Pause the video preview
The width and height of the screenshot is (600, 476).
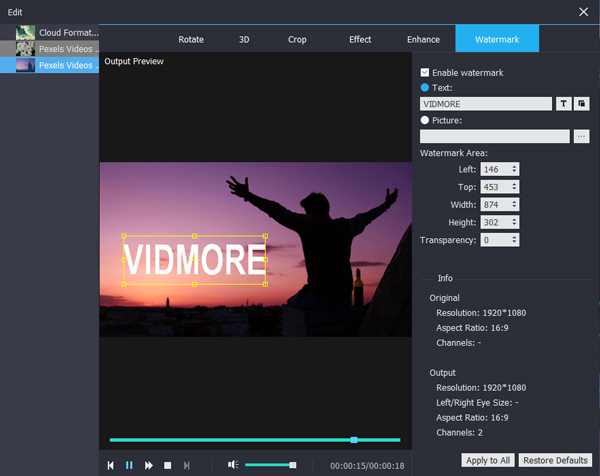click(129, 465)
